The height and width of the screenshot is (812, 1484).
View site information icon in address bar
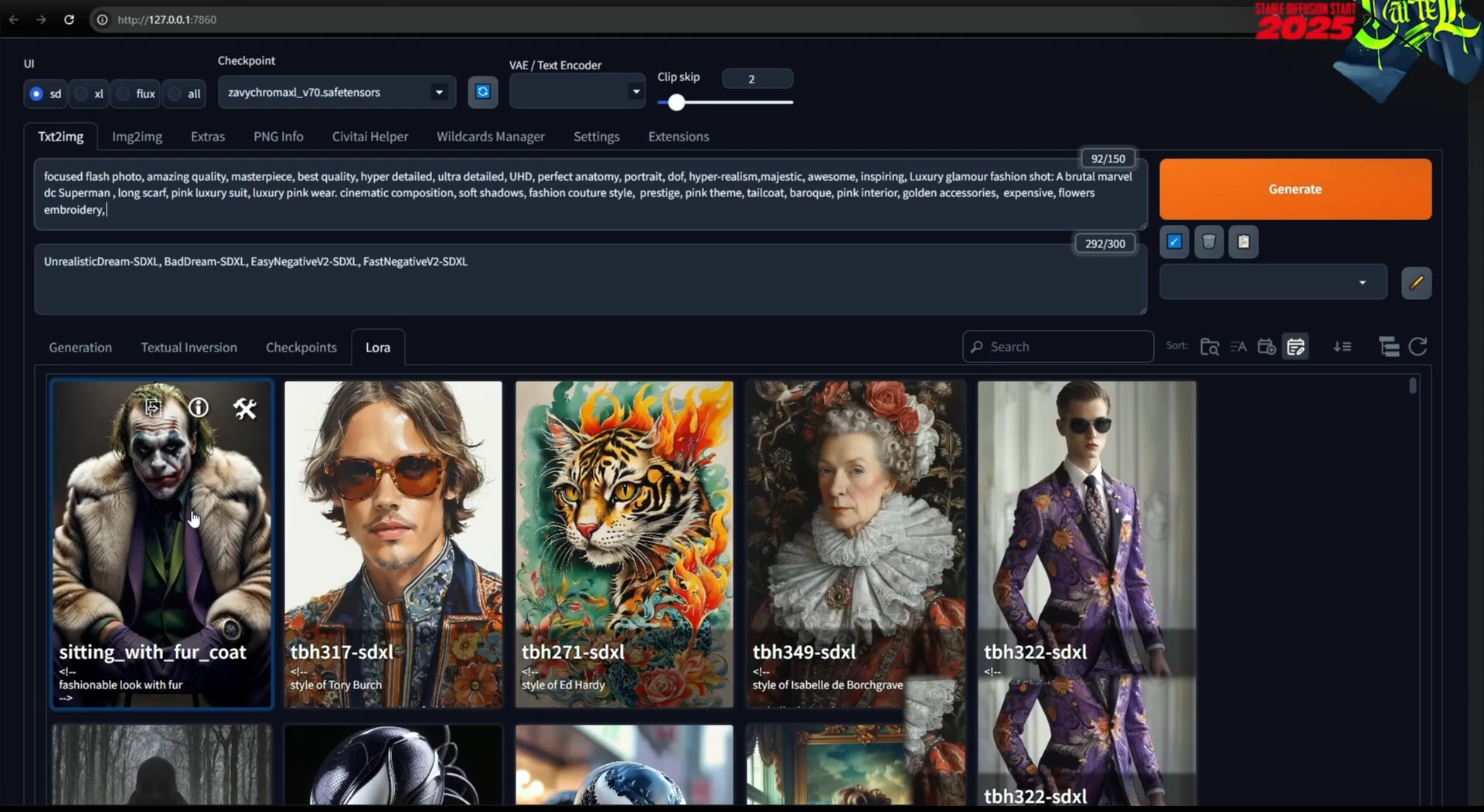(102, 19)
